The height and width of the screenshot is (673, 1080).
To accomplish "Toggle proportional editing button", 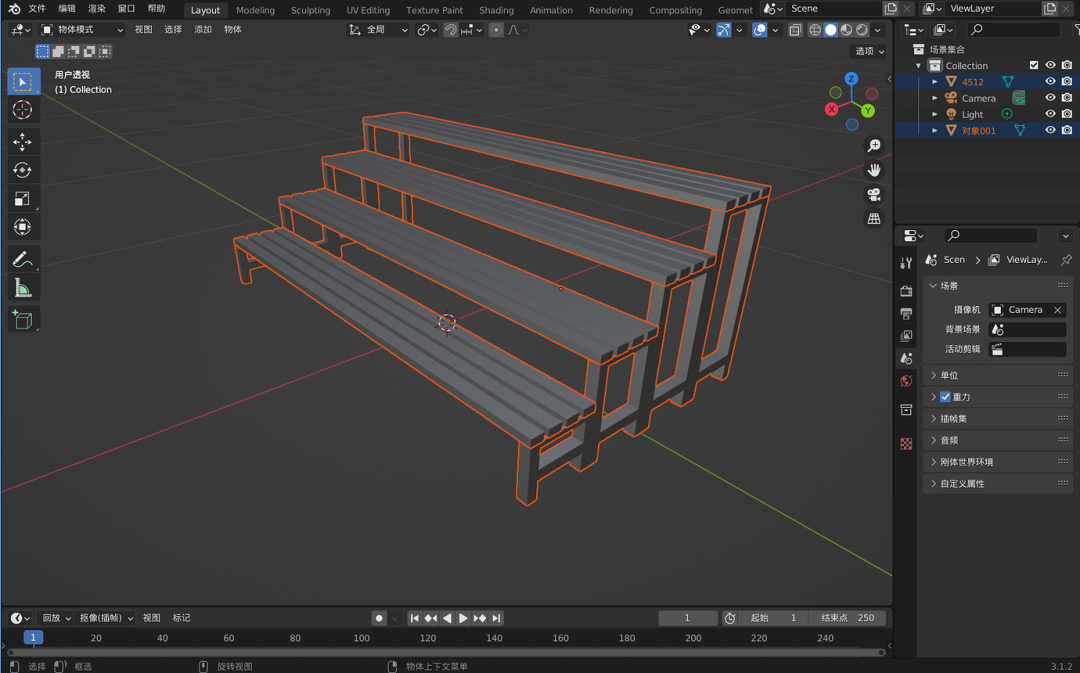I will [496, 30].
